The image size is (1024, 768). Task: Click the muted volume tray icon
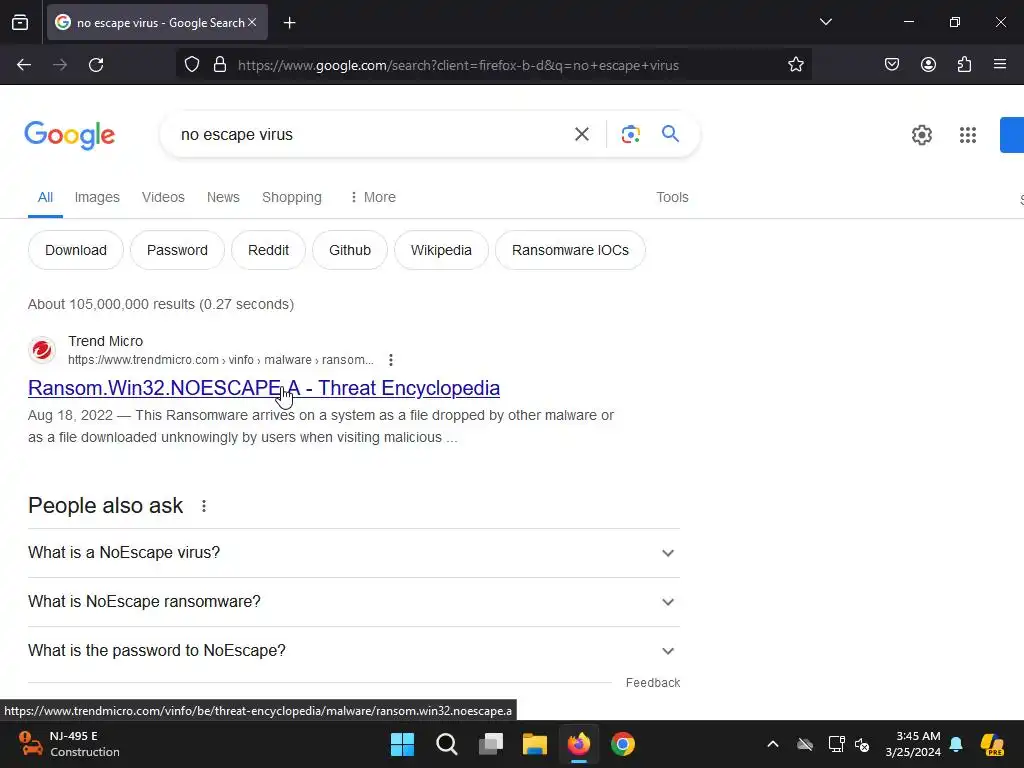tap(863, 744)
